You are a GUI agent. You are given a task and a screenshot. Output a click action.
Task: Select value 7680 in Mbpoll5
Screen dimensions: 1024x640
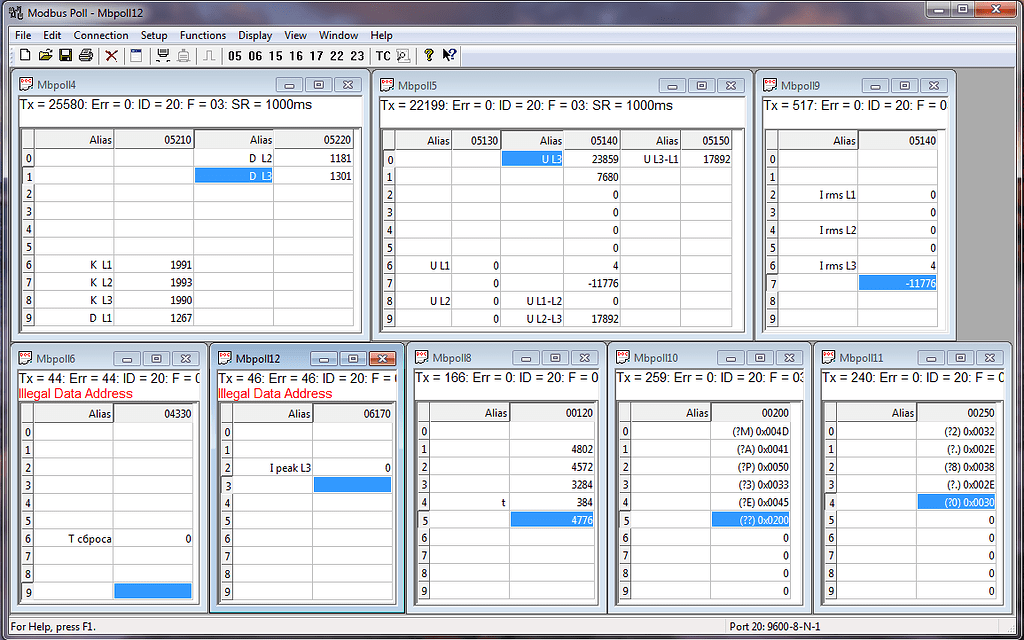[592, 177]
